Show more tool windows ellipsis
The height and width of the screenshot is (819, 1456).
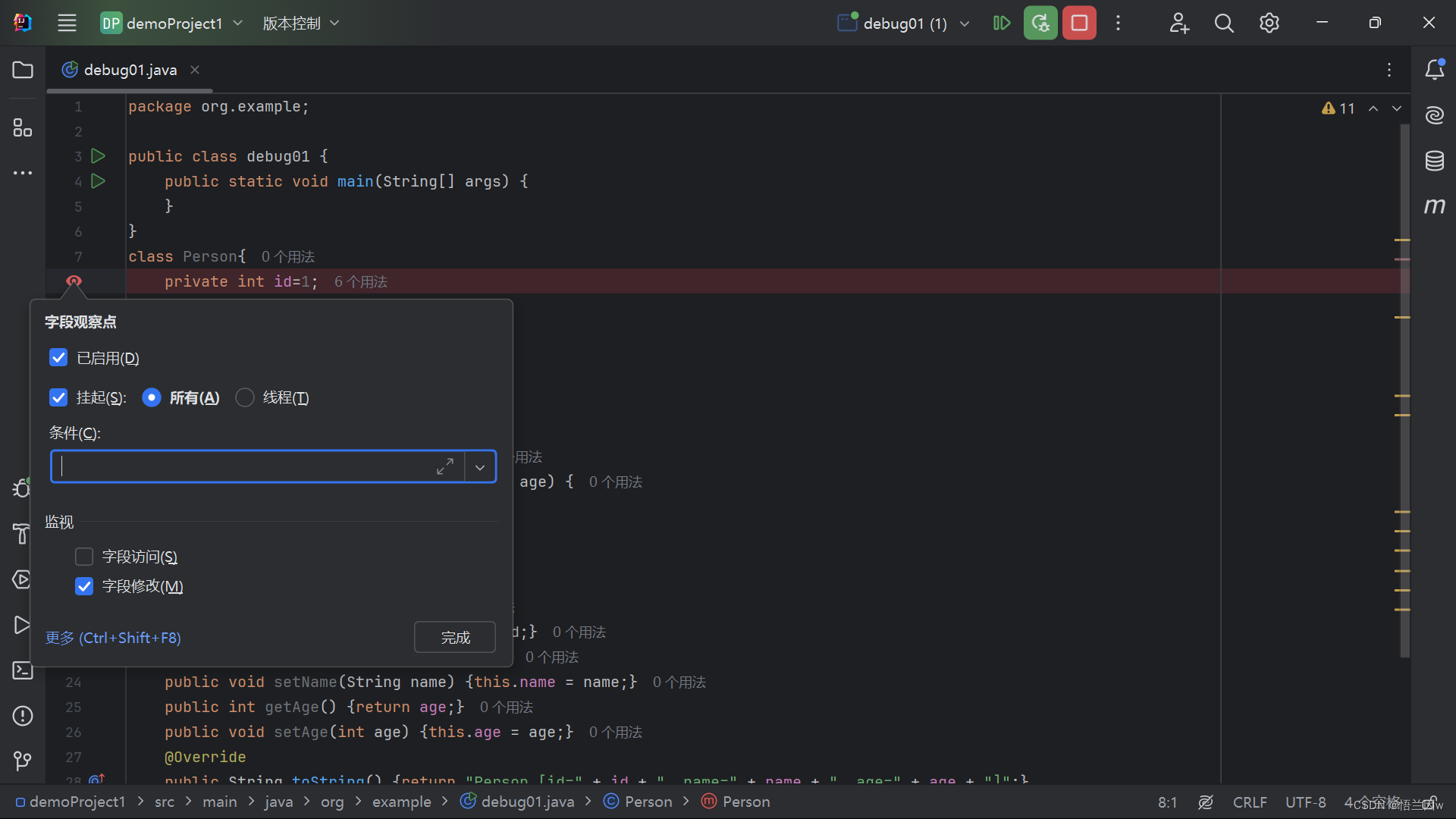click(23, 173)
